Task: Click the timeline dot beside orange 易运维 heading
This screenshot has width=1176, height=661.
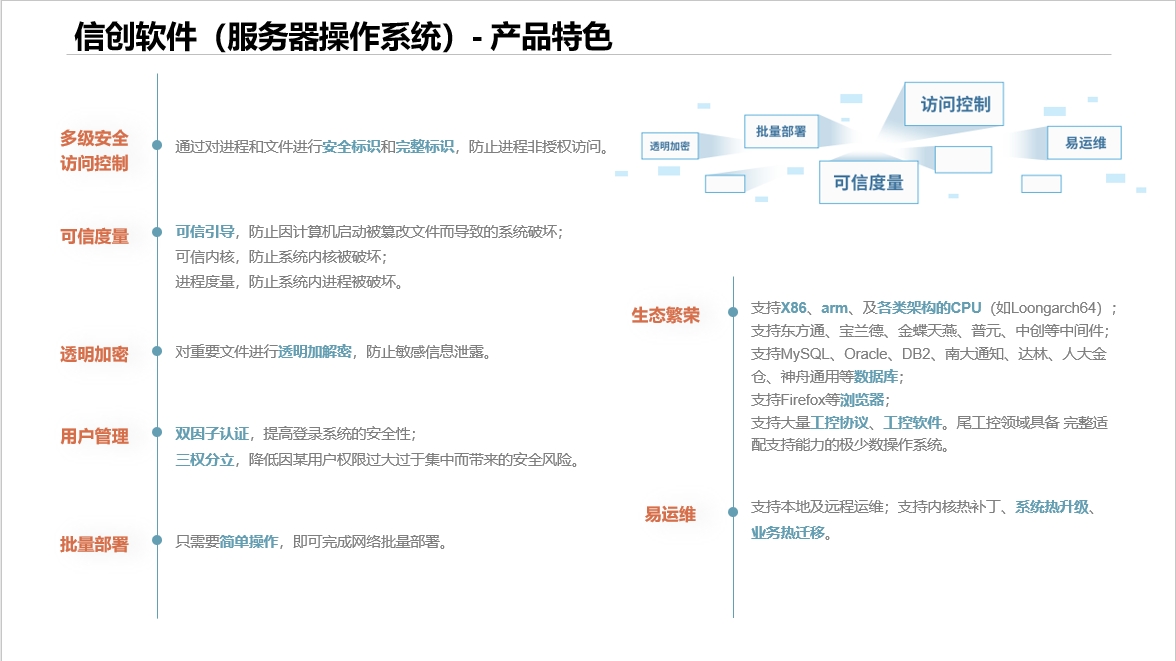Action: (733, 511)
